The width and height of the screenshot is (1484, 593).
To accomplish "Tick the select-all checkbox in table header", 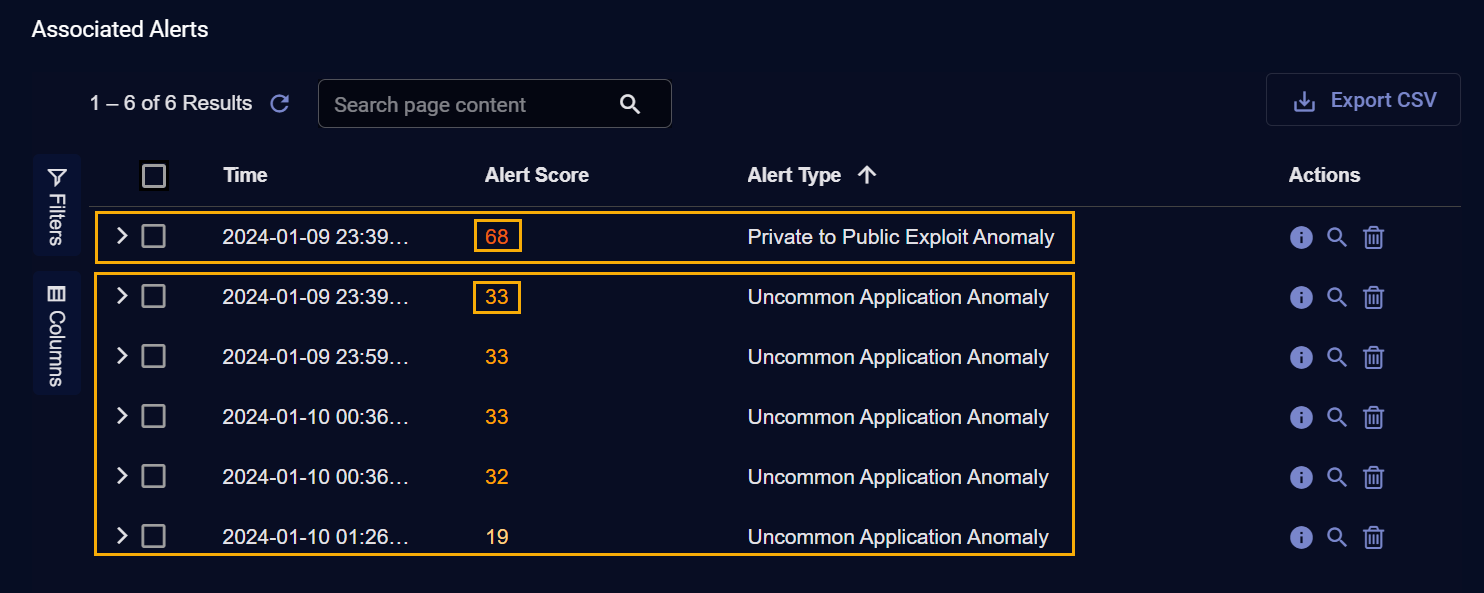I will [154, 176].
